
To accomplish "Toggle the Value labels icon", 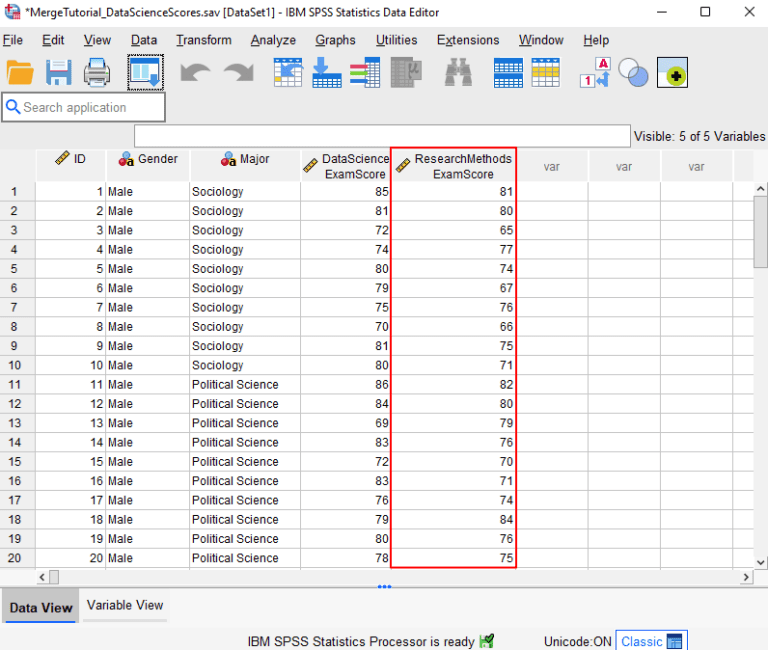I will pyautogui.click(x=595, y=73).
